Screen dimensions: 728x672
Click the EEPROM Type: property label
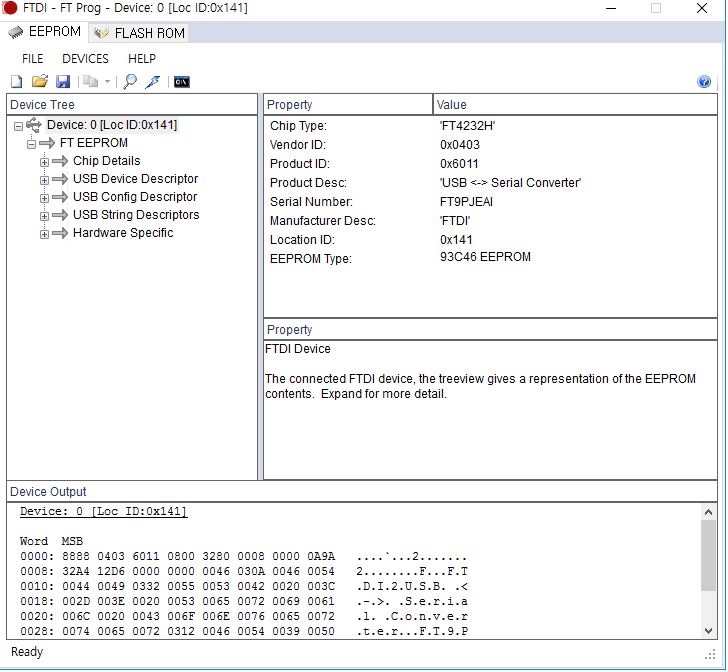tap(311, 259)
